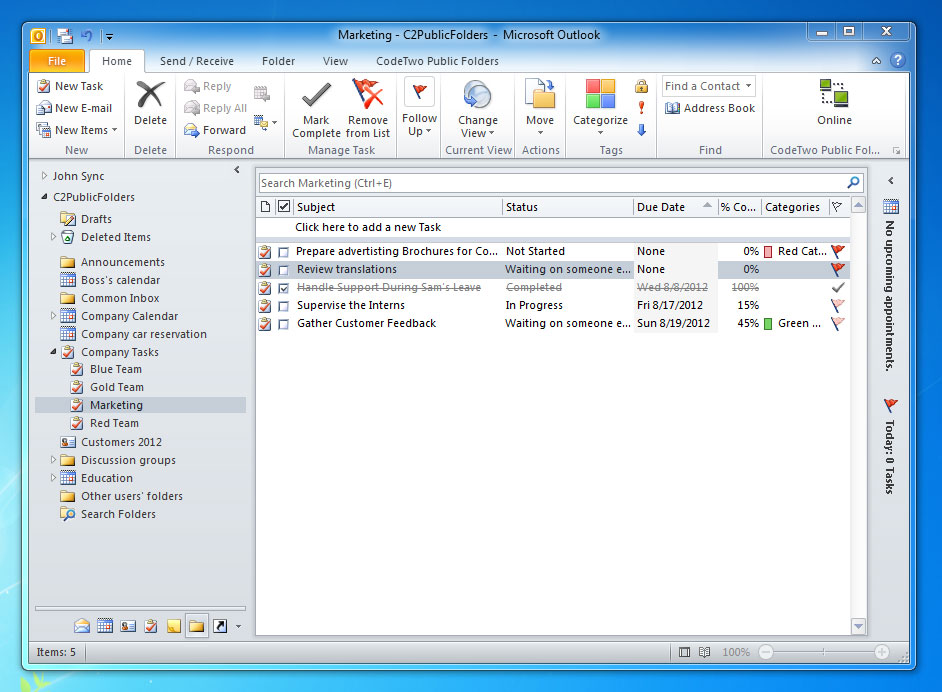Switch to Contacts in navigation bar
Image resolution: width=942 pixels, height=692 pixels.
(128, 626)
